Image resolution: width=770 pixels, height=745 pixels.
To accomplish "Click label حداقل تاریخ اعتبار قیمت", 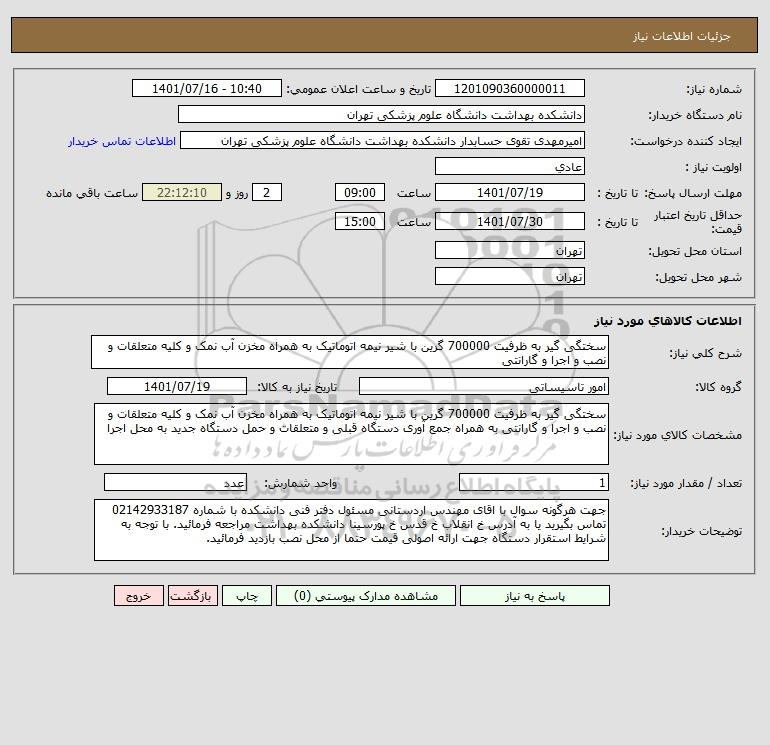I will tap(697, 222).
